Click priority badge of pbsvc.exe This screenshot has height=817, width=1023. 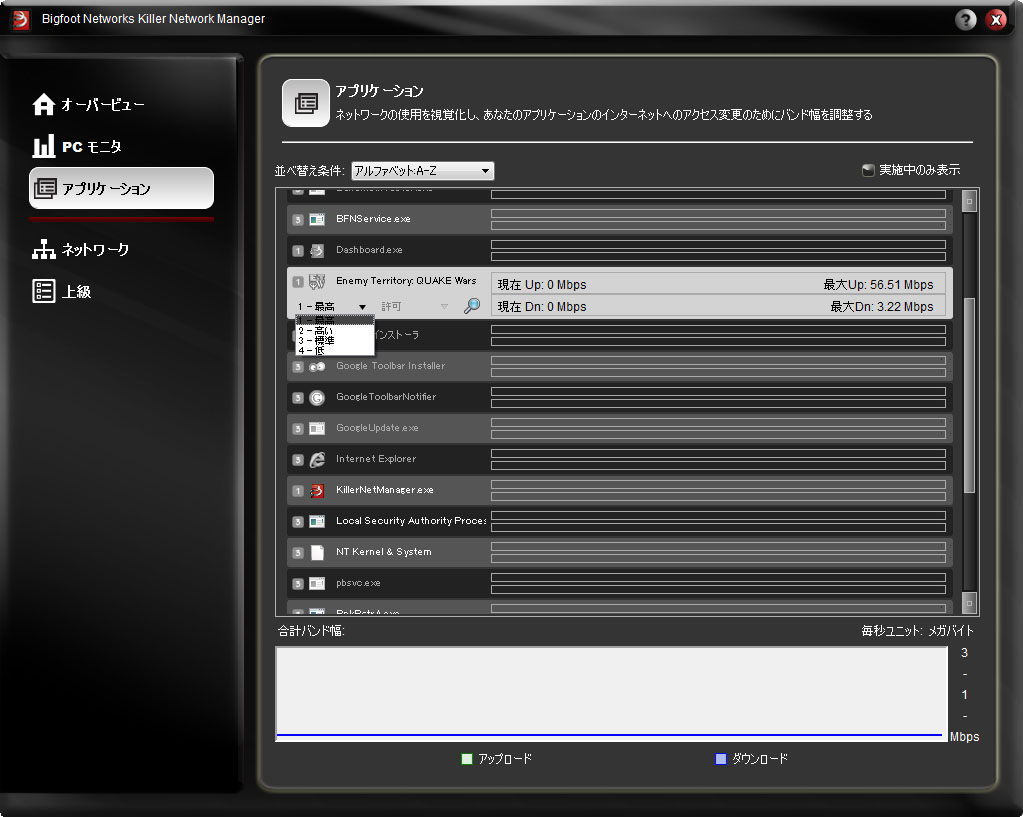click(298, 583)
